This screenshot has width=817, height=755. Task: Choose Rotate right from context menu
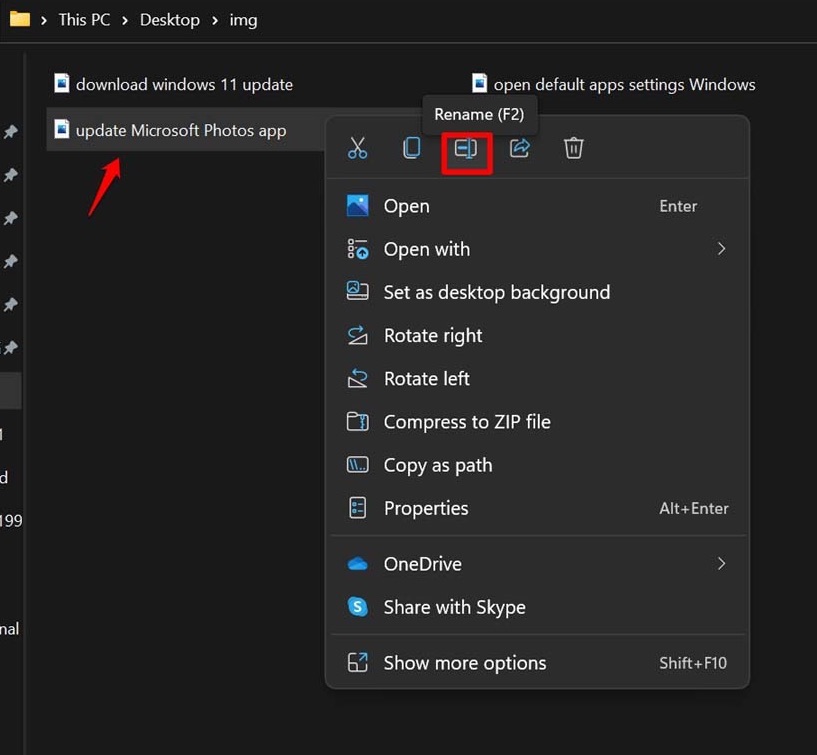point(433,336)
